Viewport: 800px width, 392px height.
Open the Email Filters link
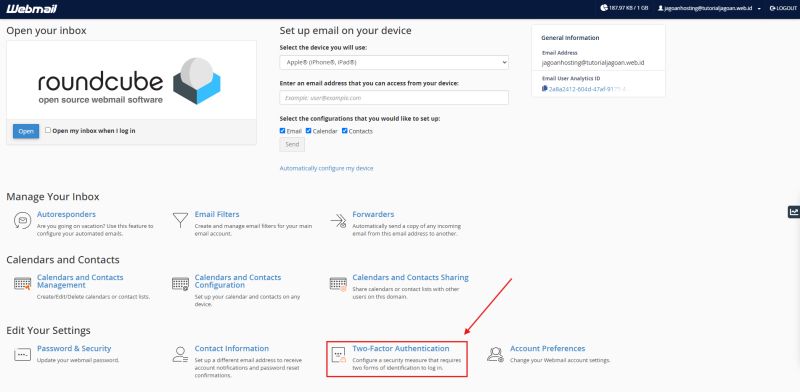click(217, 214)
